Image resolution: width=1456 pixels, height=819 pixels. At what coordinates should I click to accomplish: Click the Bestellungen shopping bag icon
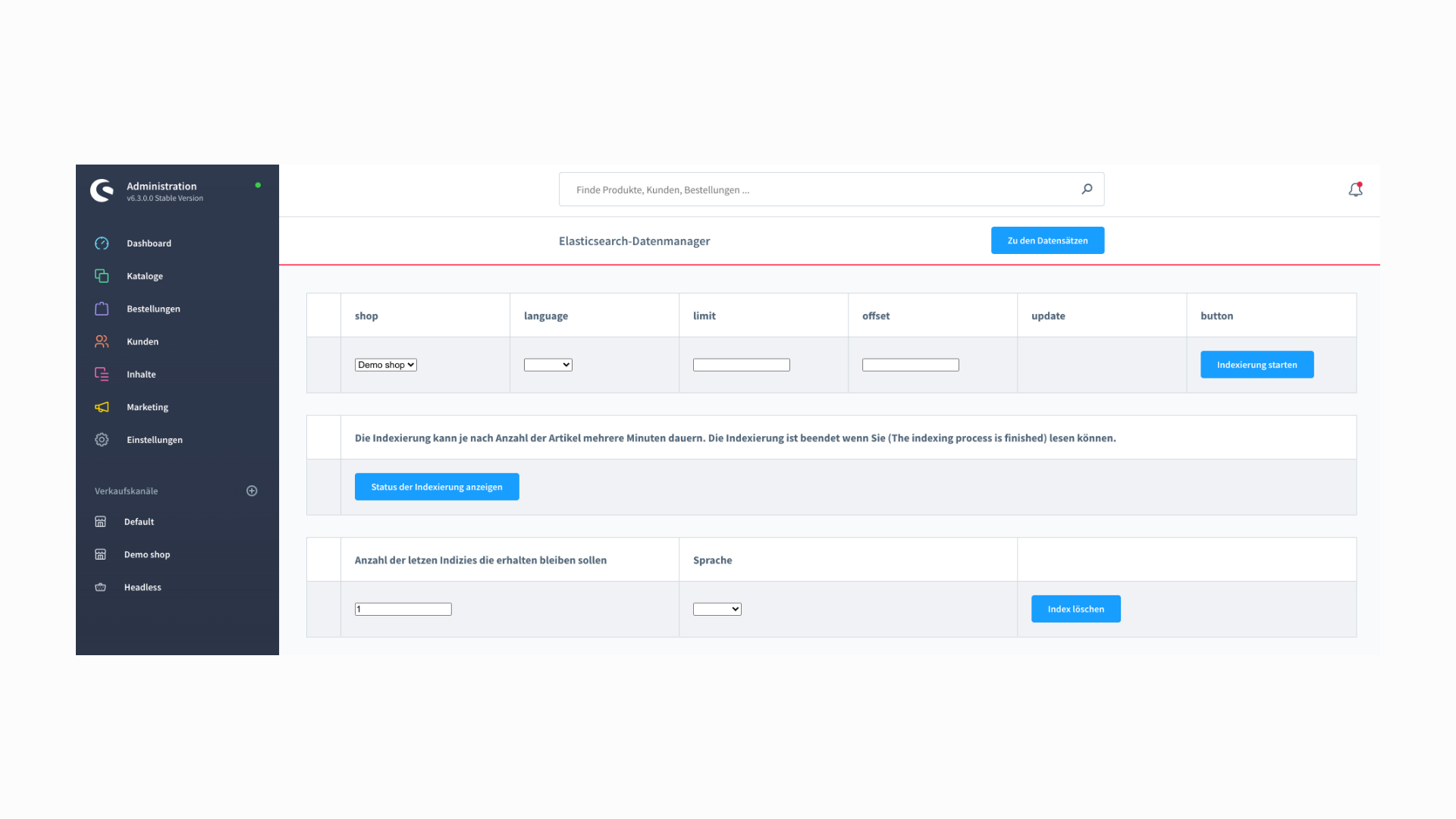click(102, 309)
